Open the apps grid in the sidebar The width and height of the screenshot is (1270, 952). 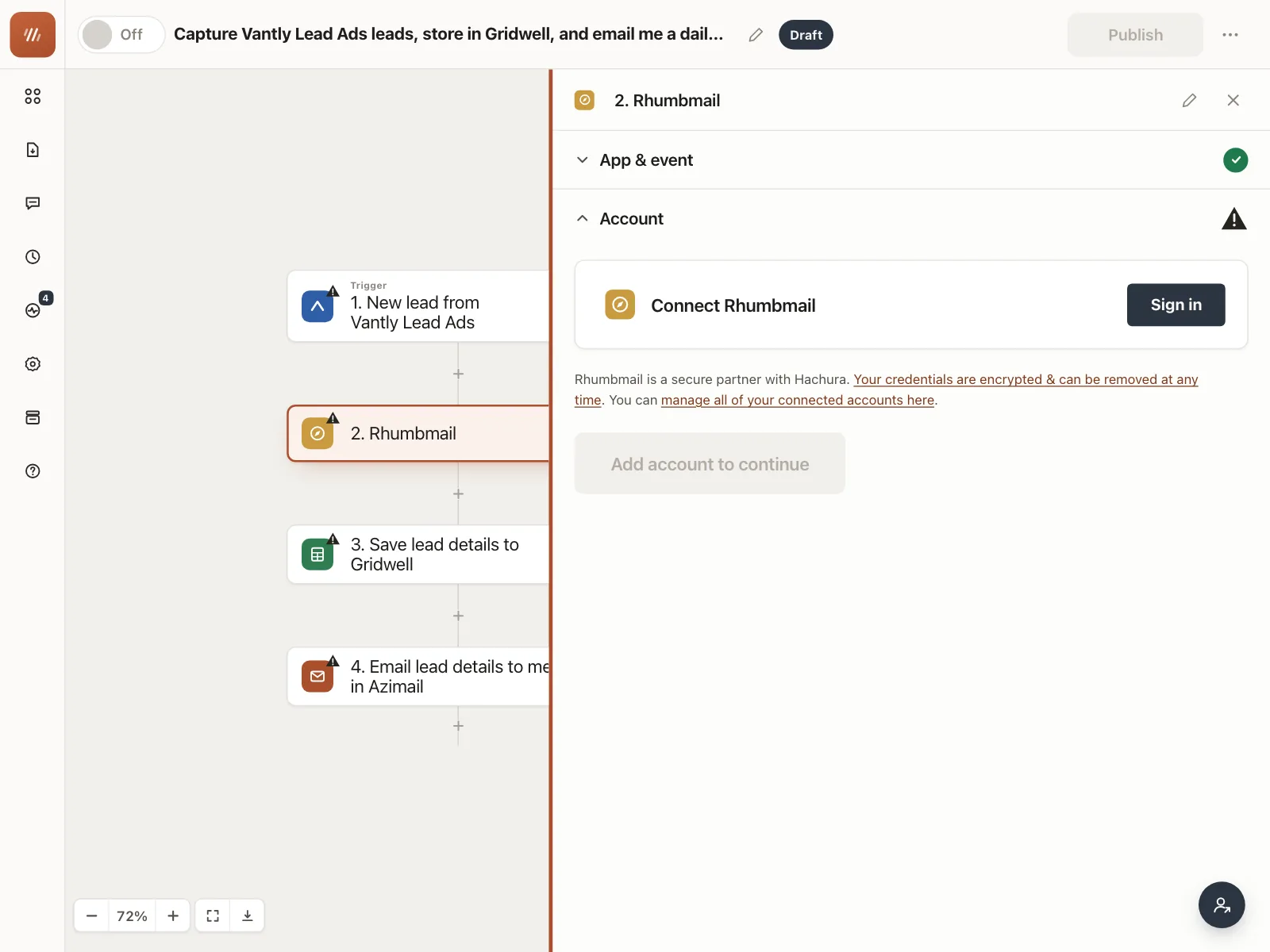[x=33, y=96]
